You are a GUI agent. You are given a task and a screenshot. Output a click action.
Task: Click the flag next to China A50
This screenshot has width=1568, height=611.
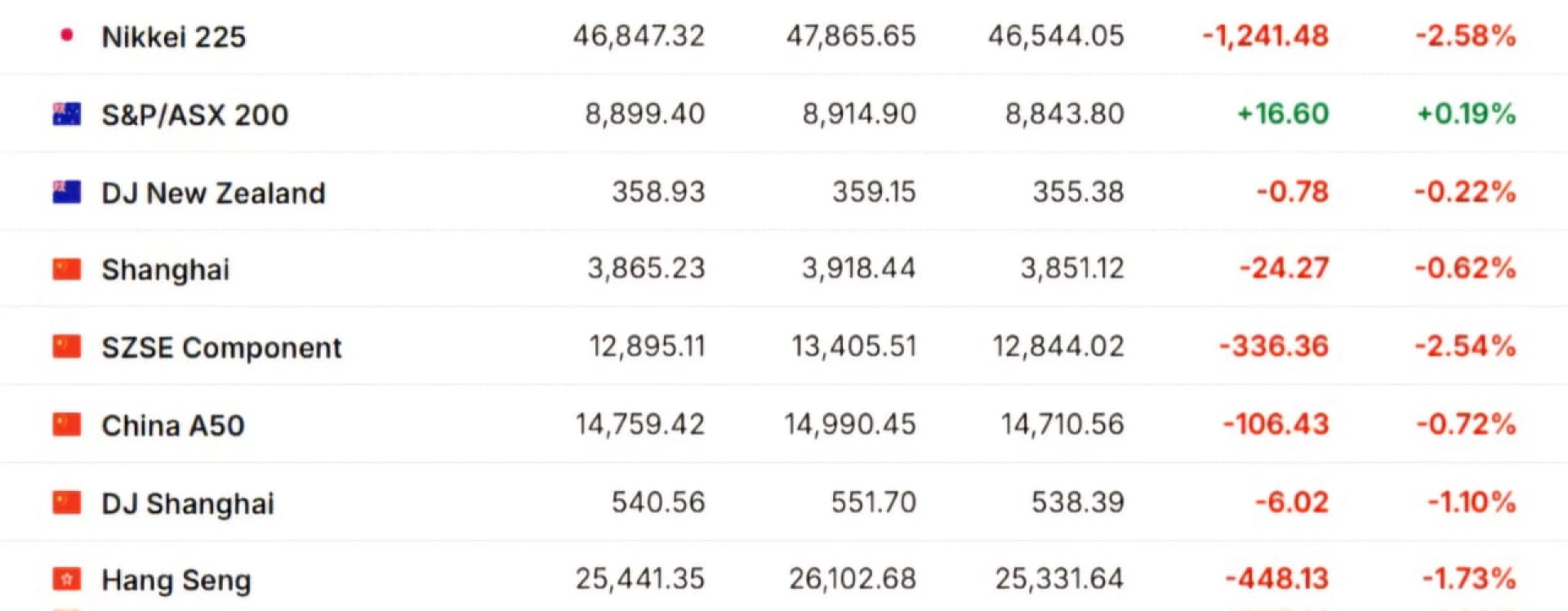(x=67, y=425)
